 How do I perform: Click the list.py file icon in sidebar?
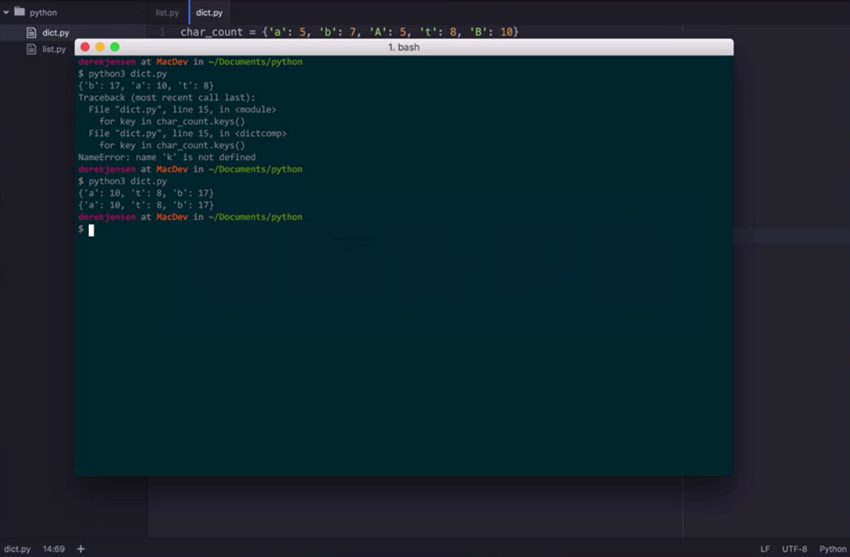31,49
